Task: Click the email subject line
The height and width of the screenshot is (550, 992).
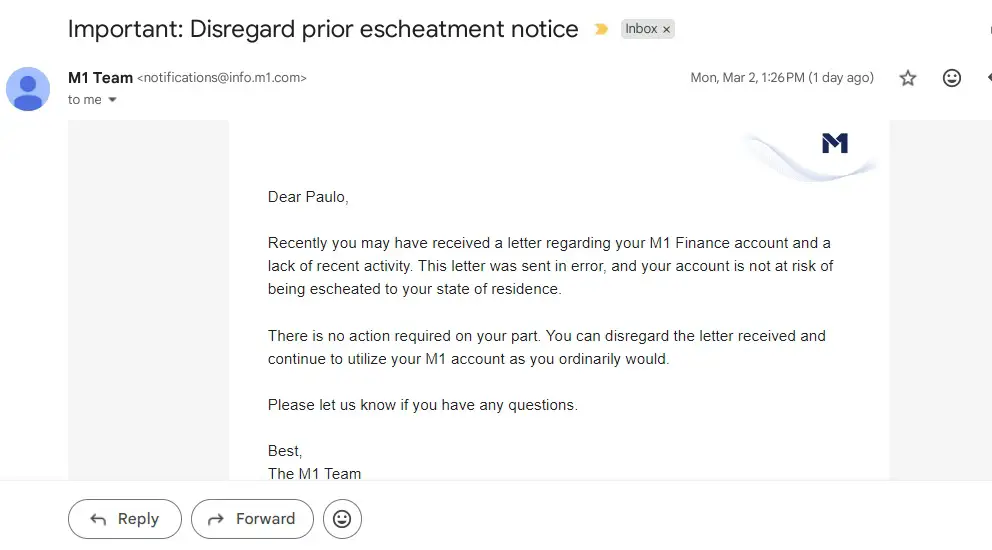Action: tap(323, 29)
